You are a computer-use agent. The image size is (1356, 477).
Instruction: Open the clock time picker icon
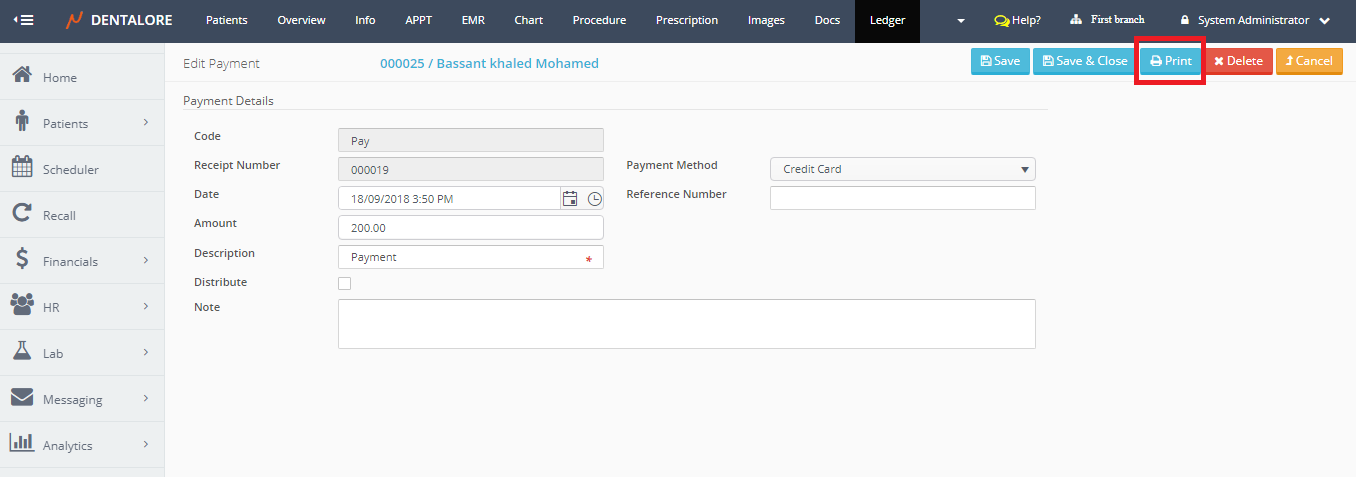pos(594,199)
